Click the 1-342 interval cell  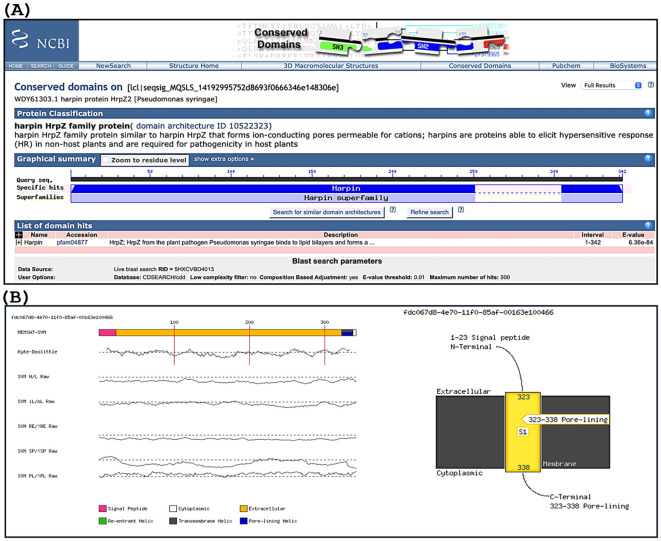593,242
